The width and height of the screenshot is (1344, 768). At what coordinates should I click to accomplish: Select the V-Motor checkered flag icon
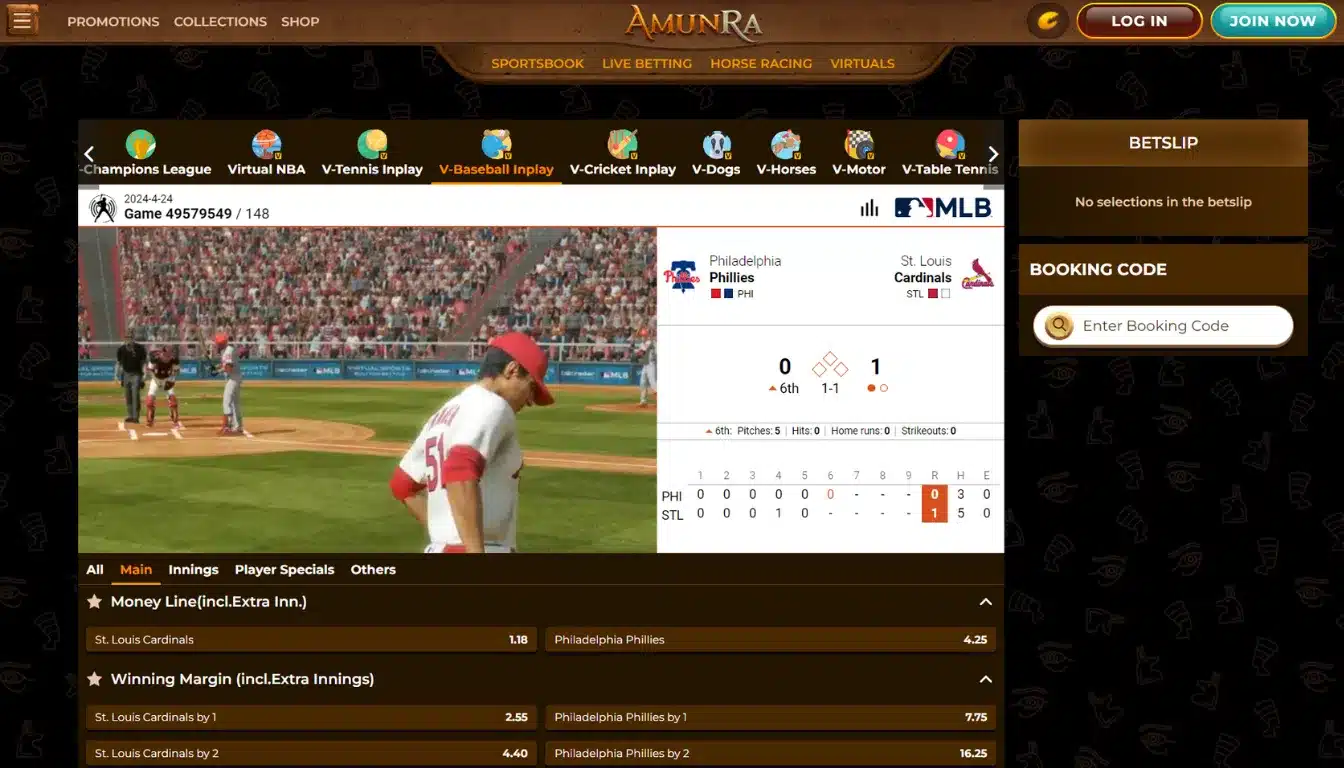click(859, 145)
